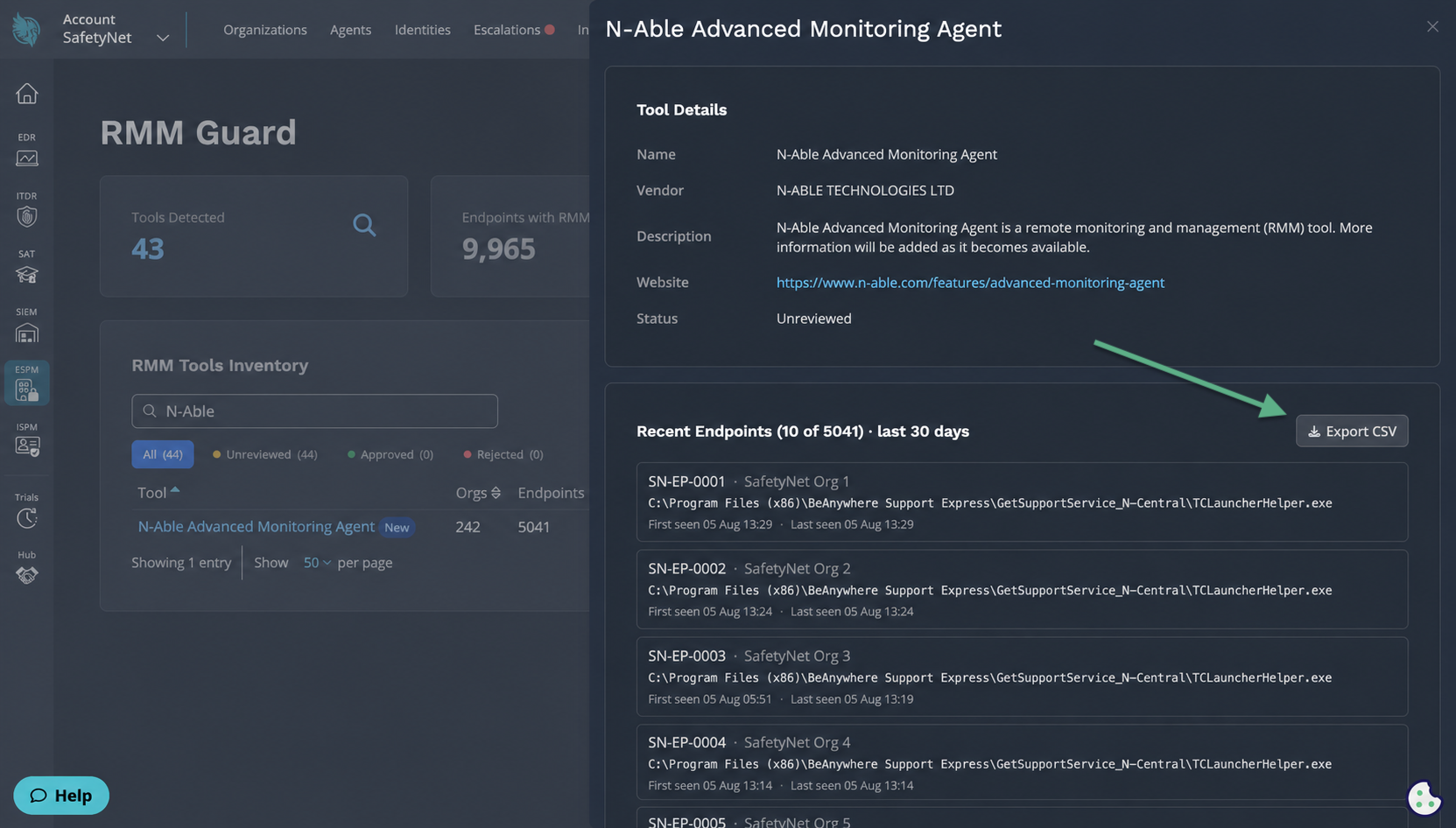The width and height of the screenshot is (1456, 828).
Task: Click the Recent Endpoints section heading
Action: tap(803, 432)
